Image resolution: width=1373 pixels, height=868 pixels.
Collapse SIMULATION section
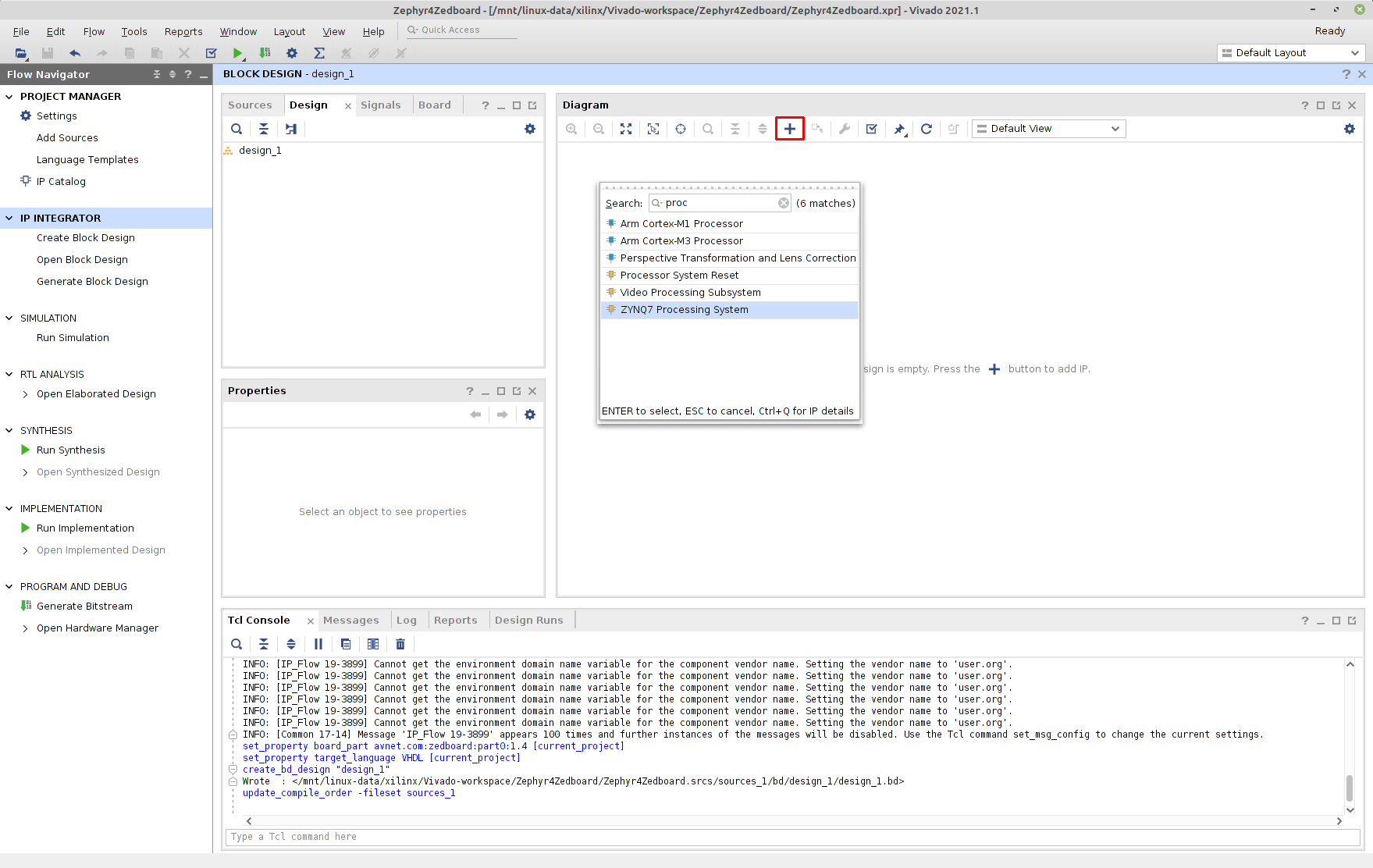point(9,318)
